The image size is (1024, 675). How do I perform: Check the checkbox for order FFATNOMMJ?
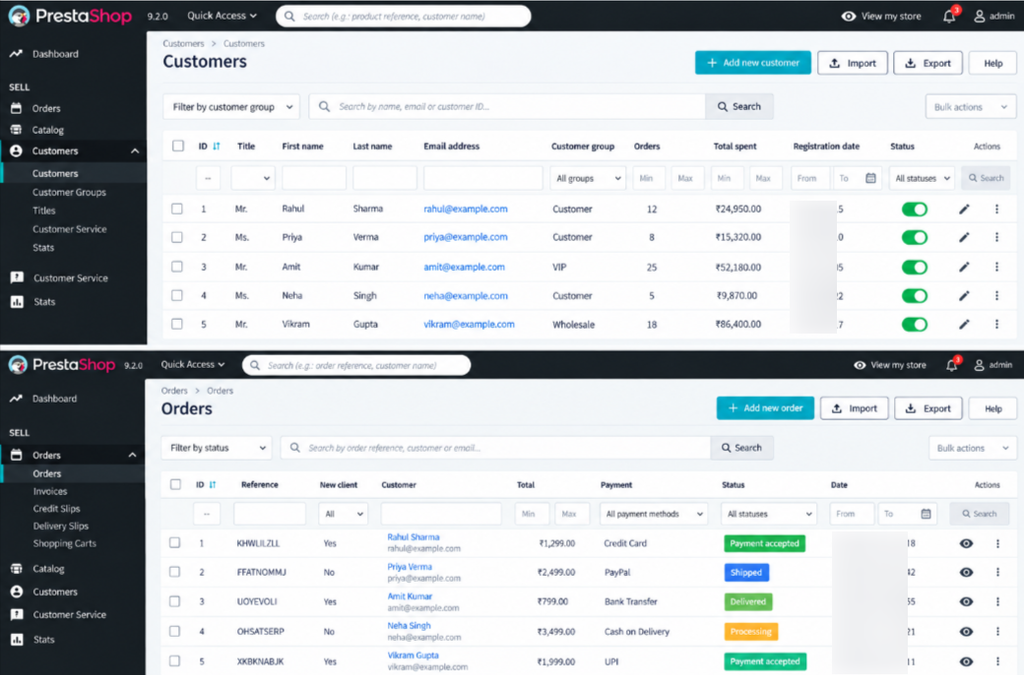click(x=174, y=572)
